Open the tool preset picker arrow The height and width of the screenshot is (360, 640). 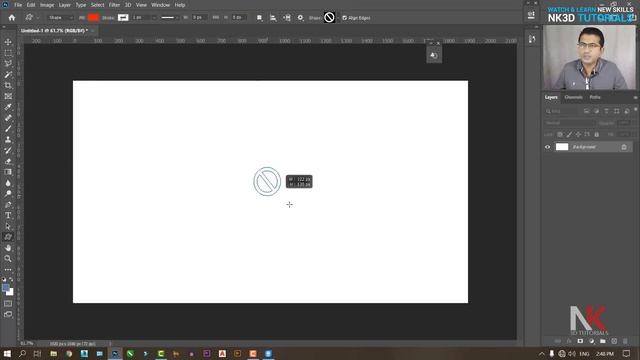pos(38,18)
